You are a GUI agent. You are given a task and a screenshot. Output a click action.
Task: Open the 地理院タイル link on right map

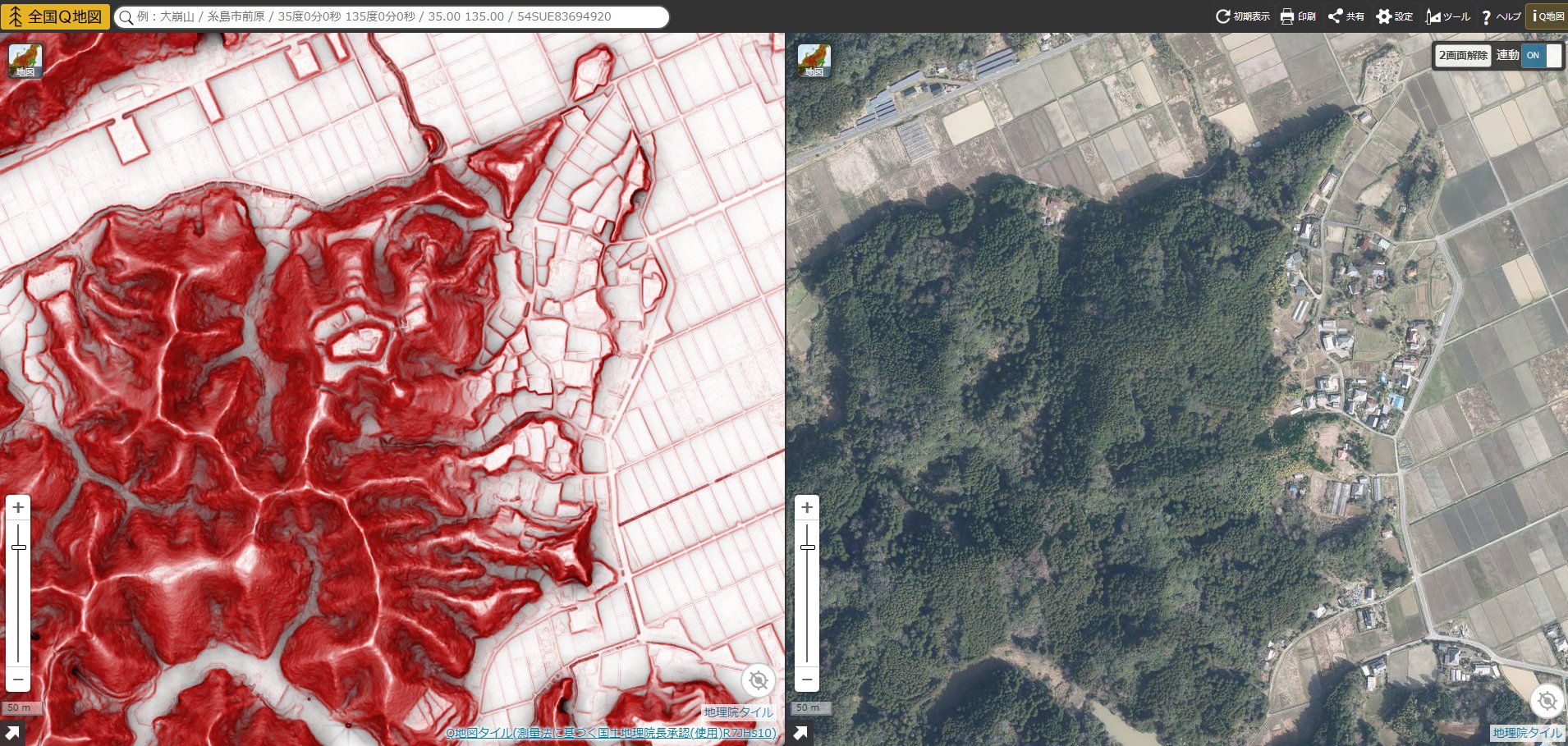coord(1527,733)
